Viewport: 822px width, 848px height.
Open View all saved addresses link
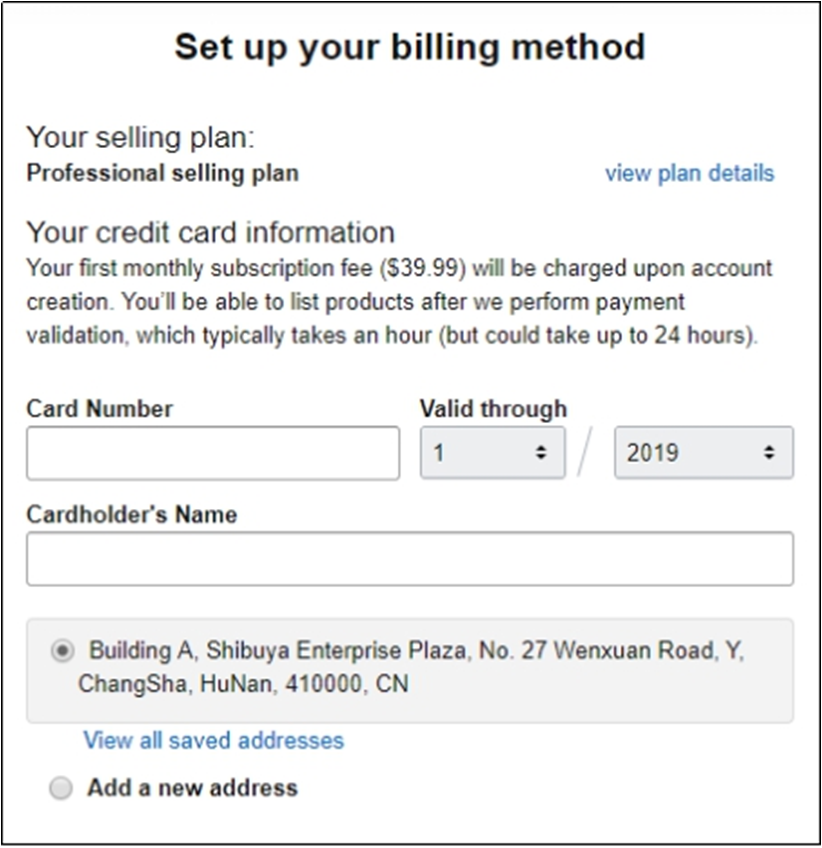coord(213,740)
